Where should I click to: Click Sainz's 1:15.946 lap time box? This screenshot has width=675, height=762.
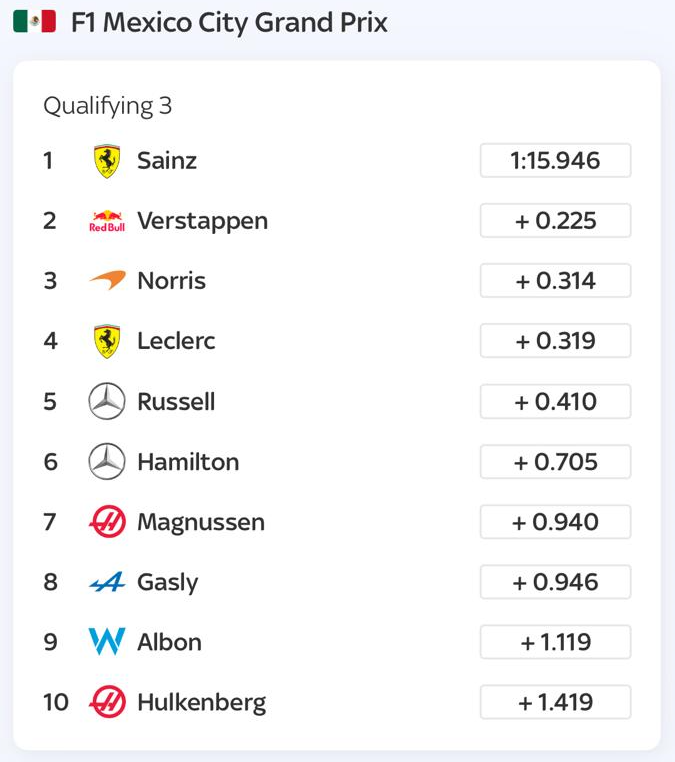[555, 161]
